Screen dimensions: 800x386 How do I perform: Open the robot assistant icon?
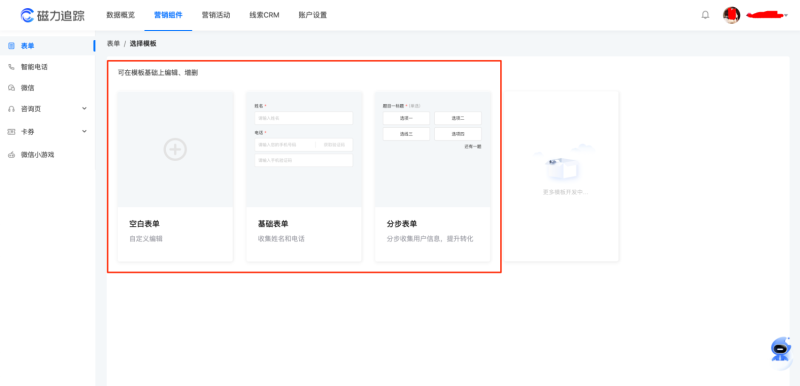pyautogui.click(x=781, y=349)
